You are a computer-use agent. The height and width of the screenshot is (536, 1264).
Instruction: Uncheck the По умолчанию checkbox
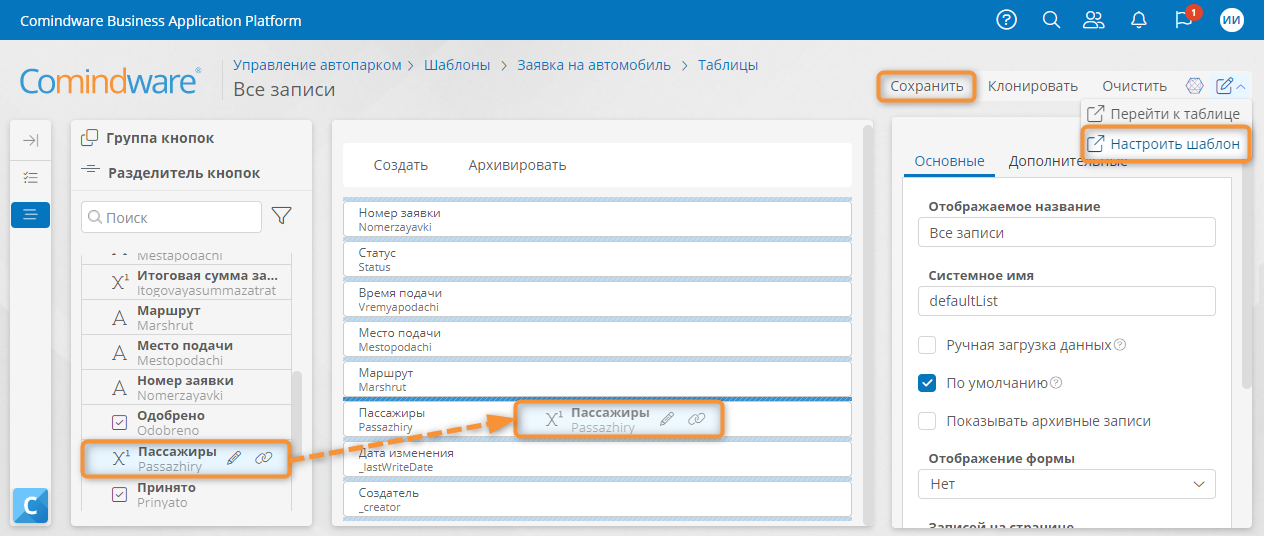point(927,383)
